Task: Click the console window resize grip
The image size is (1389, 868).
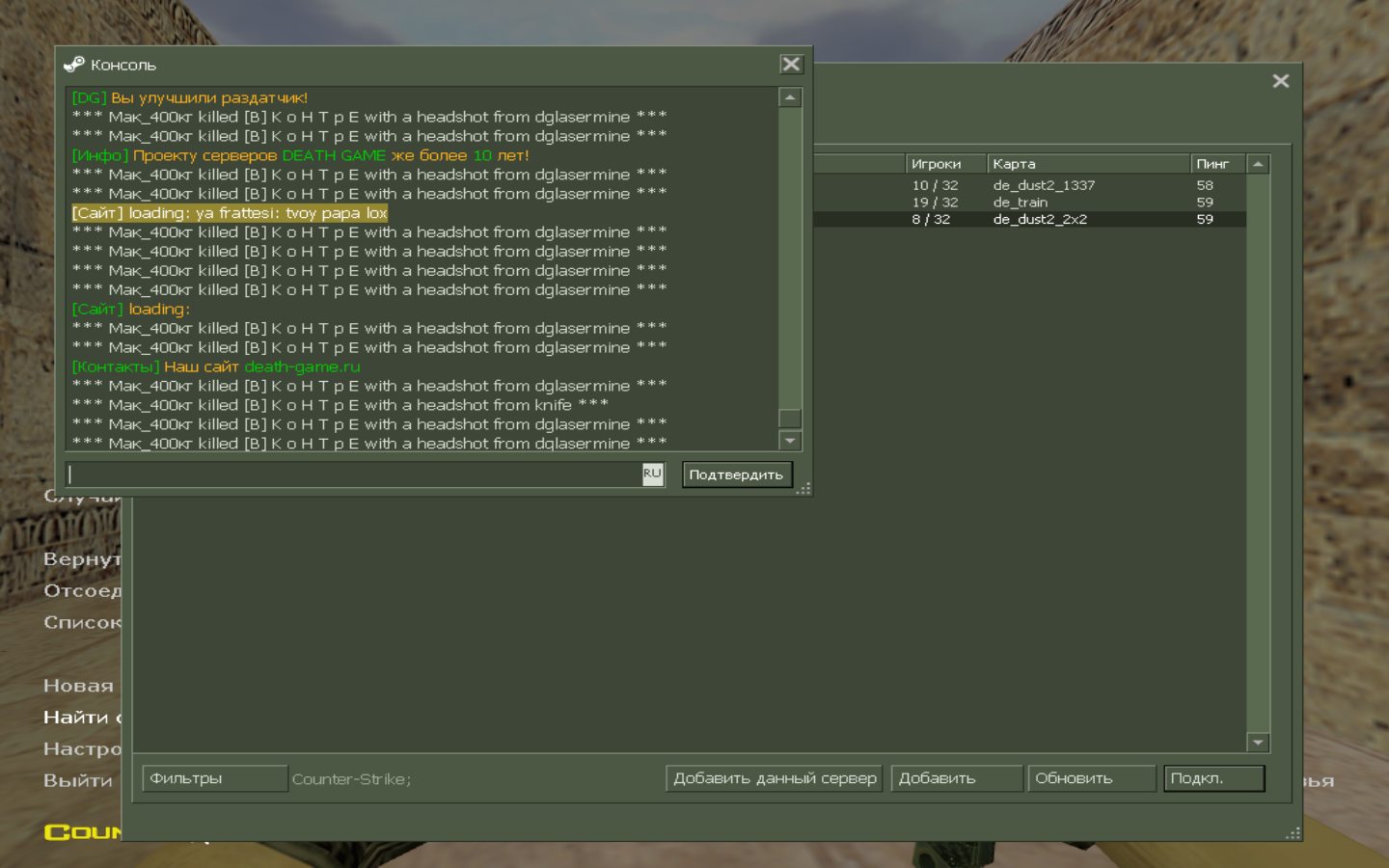Action: click(803, 489)
